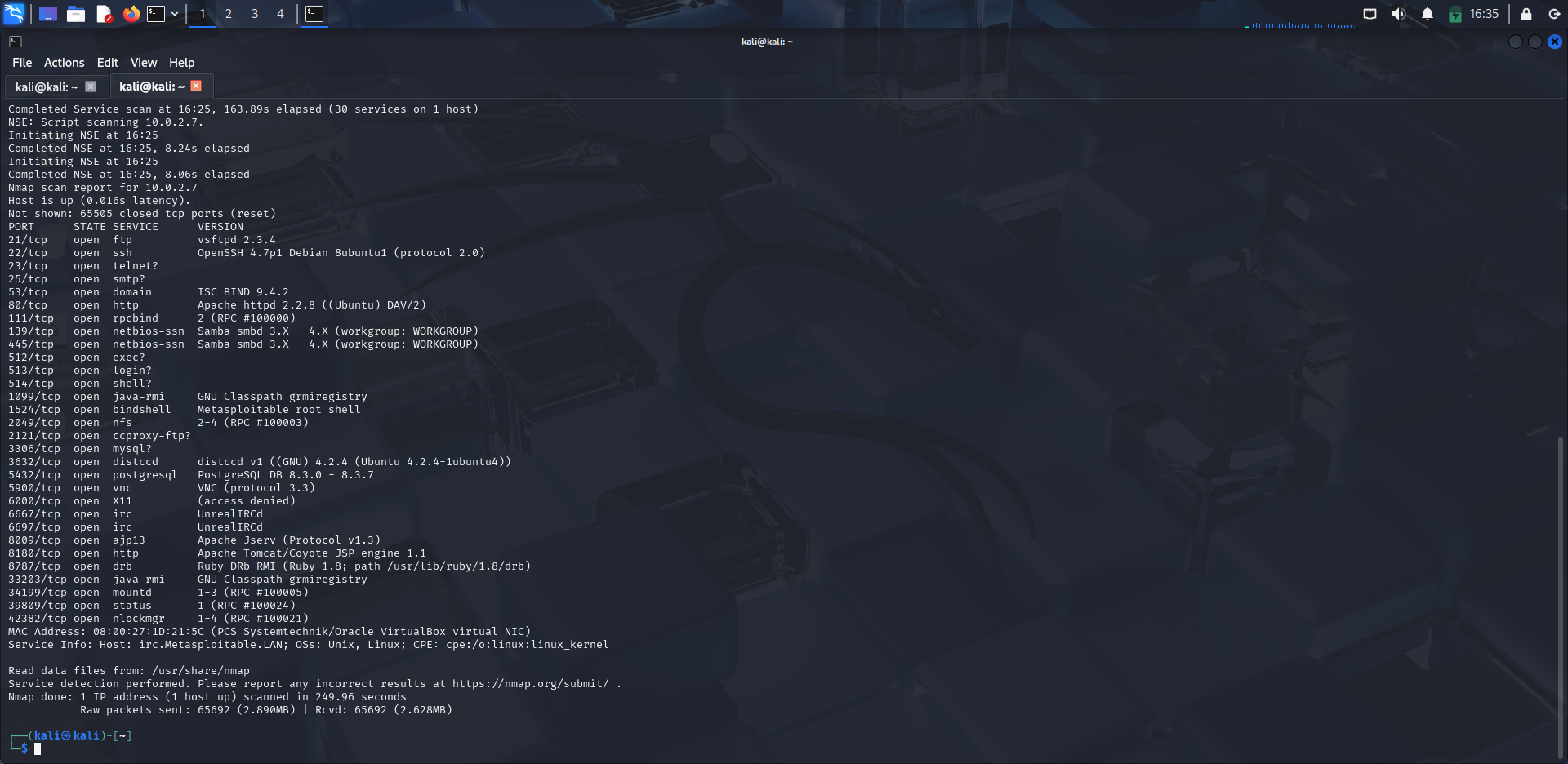The height and width of the screenshot is (764, 1568).
Task: Click the vsftpd 2.3.4 version text
Action: (237, 240)
